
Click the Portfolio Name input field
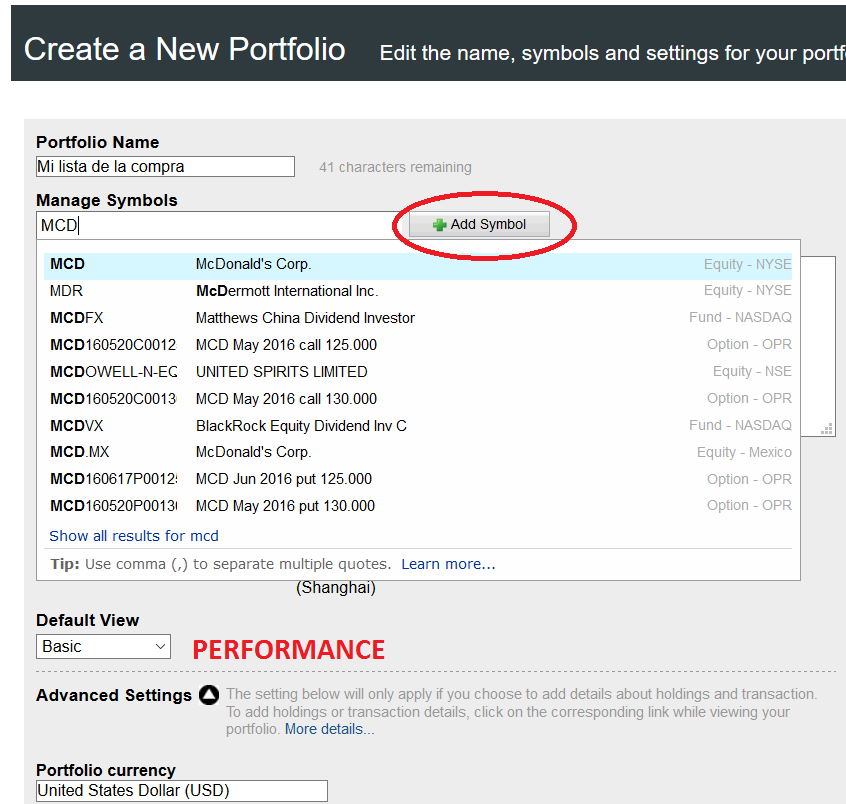(x=165, y=167)
